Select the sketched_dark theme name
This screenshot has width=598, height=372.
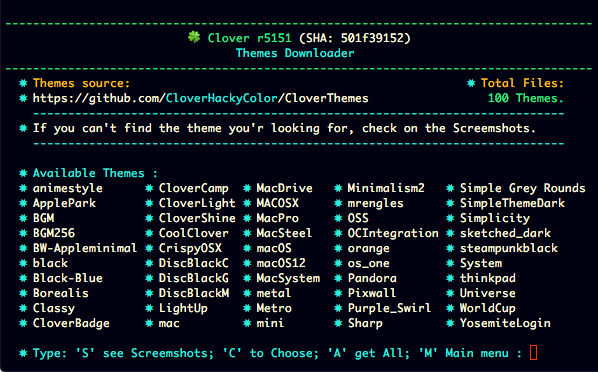pyautogui.click(x=505, y=233)
